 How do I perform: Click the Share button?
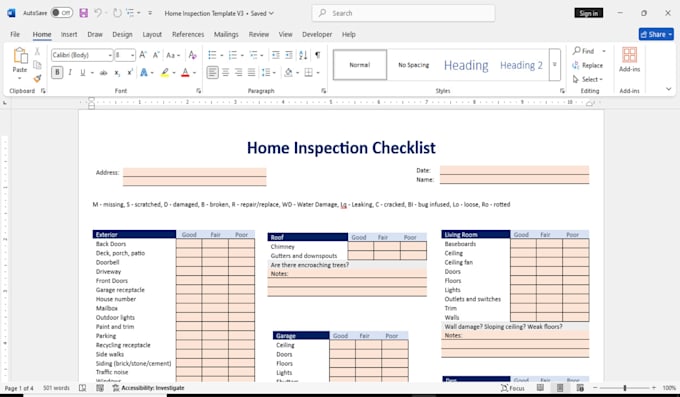point(656,34)
